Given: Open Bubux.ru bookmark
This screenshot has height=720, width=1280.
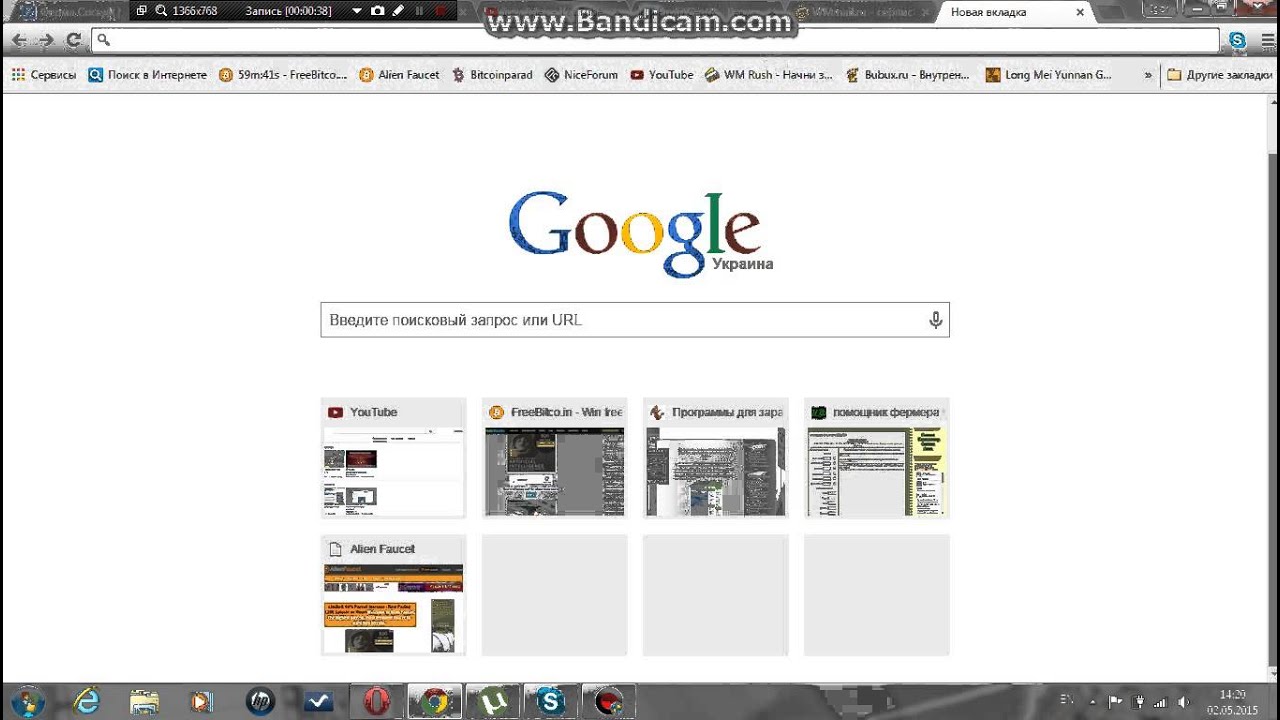Looking at the screenshot, I should pyautogui.click(x=907, y=75).
